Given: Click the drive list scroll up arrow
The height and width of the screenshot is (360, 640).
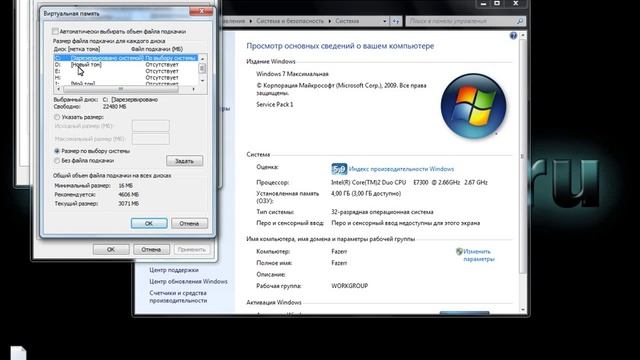Looking at the screenshot, I should click(x=202, y=59).
